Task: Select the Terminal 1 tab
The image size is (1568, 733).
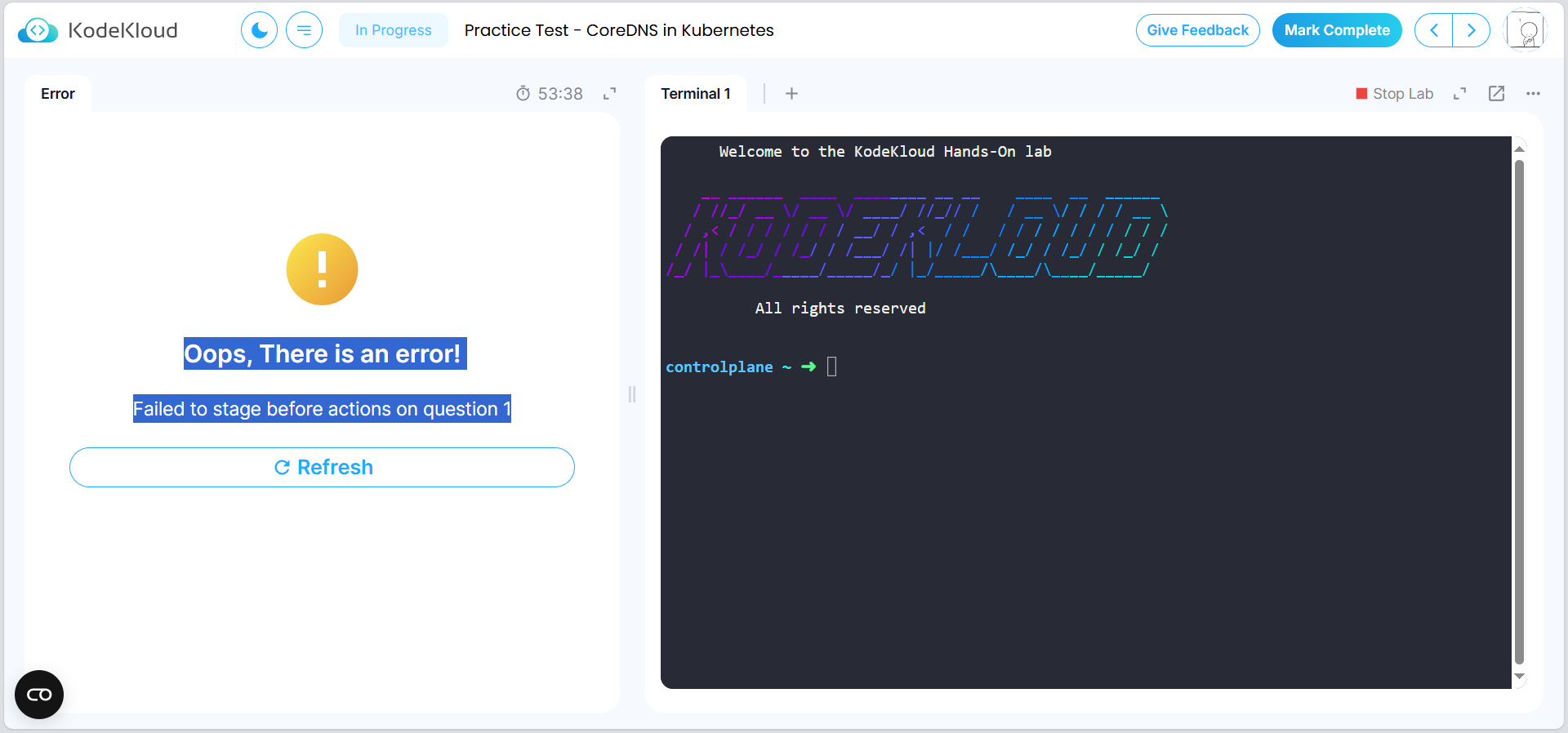Action: [696, 94]
